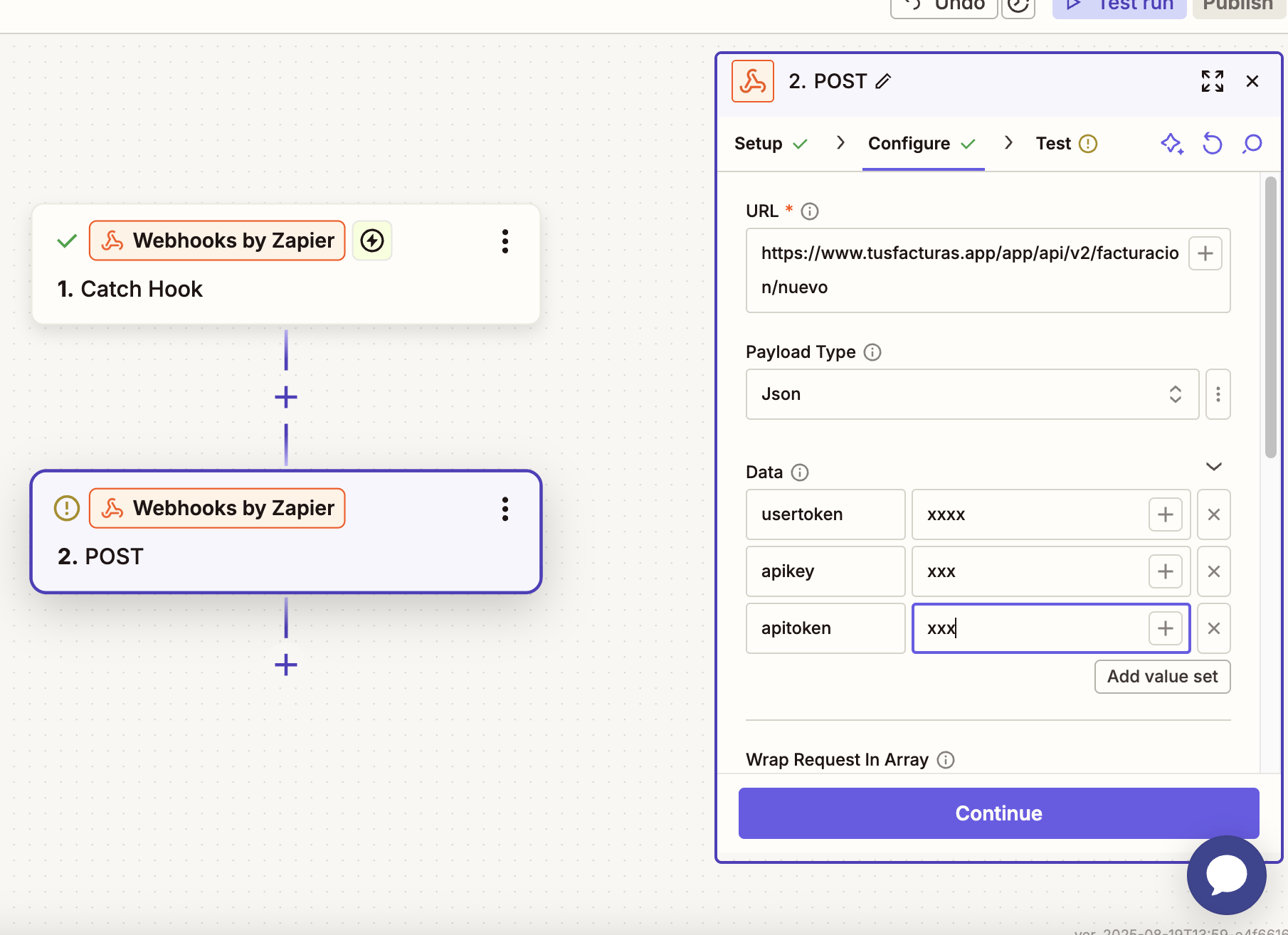
Task: Add a step between Catch Hook and POST
Action: 286,397
